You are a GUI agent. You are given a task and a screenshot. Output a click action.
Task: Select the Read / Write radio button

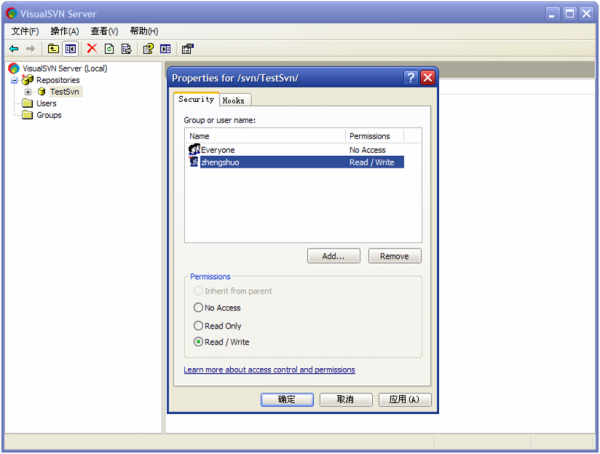coord(198,342)
